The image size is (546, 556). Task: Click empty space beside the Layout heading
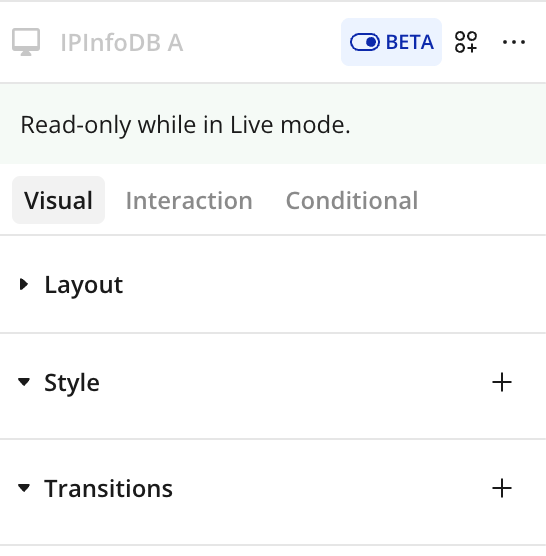[x=319, y=285]
